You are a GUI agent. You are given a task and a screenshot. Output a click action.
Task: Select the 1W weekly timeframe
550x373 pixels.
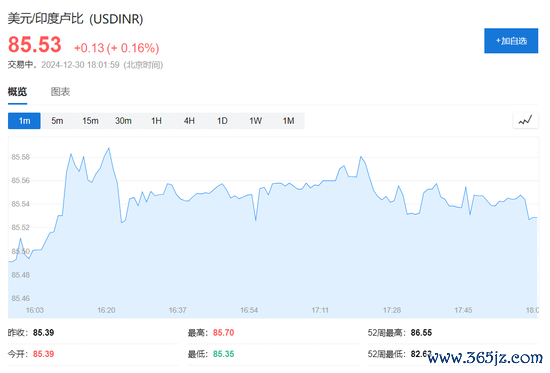click(x=255, y=121)
